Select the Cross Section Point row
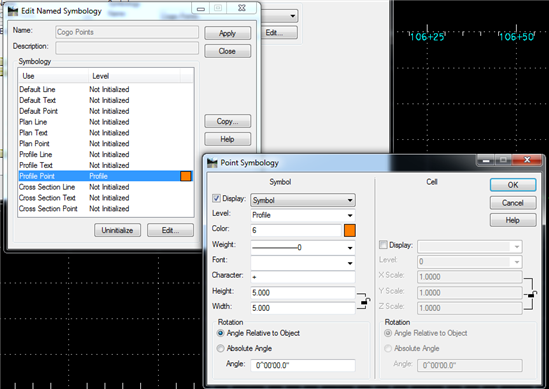This screenshot has height=389, width=549. click(105, 209)
